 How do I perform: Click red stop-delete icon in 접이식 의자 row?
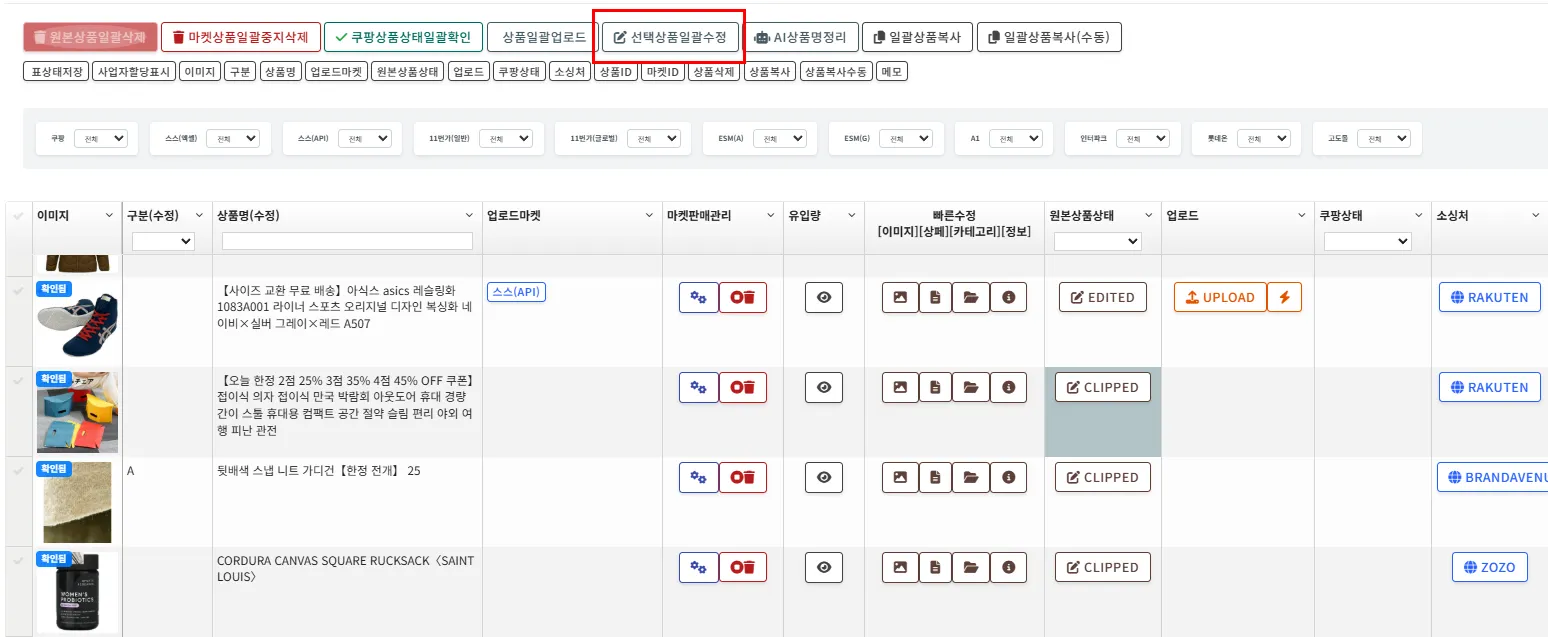coord(743,387)
